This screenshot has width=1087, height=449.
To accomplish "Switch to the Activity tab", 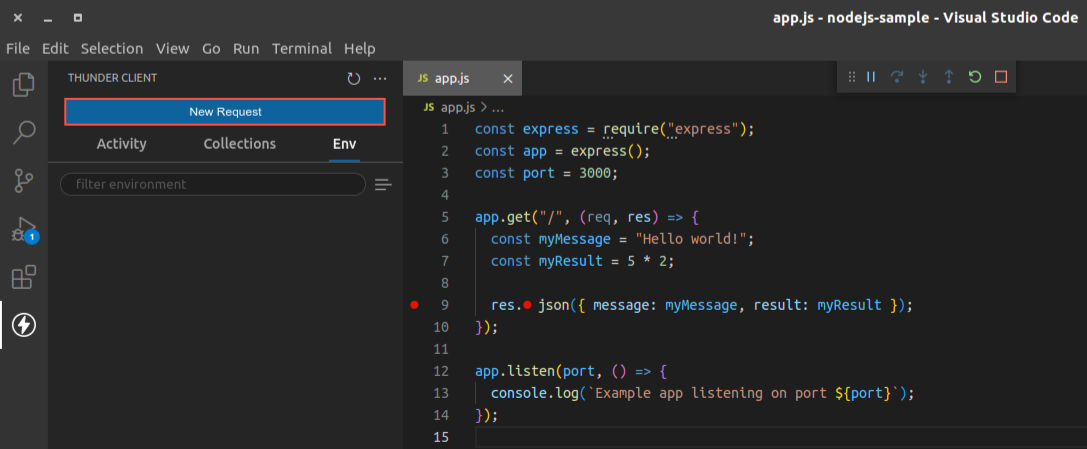I will [121, 144].
